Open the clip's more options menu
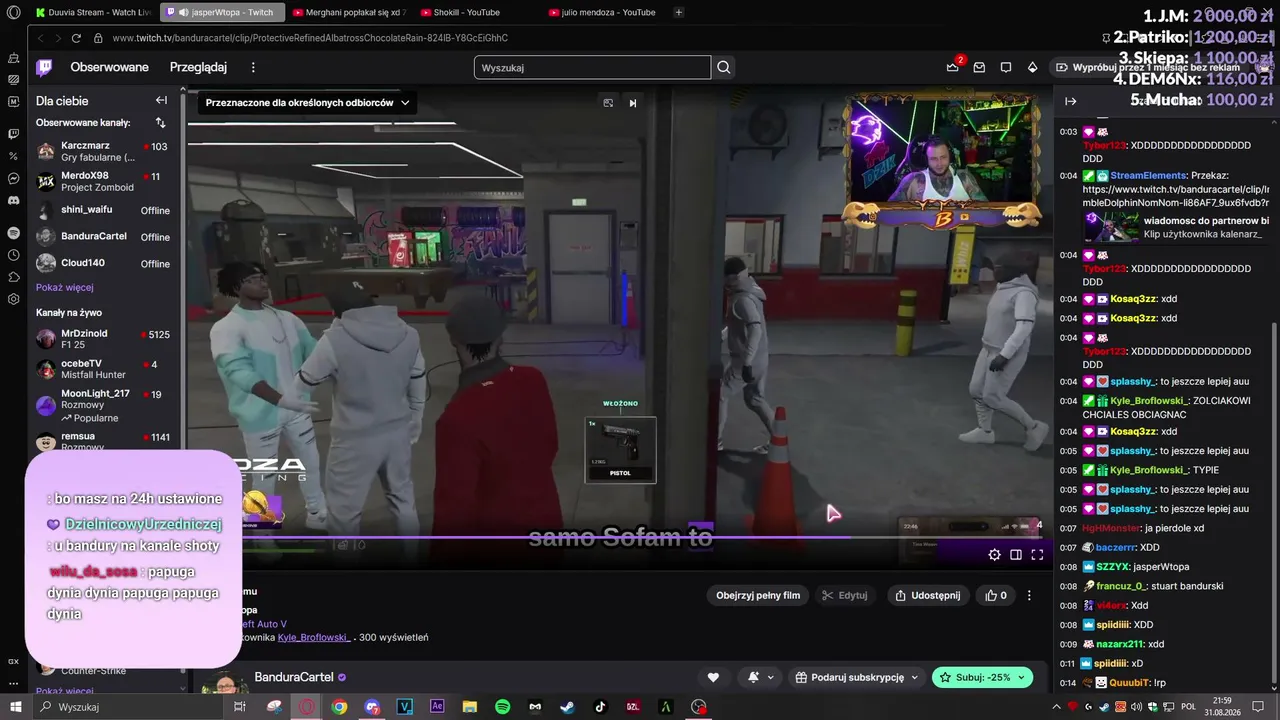This screenshot has height=720, width=1280. [1029, 595]
